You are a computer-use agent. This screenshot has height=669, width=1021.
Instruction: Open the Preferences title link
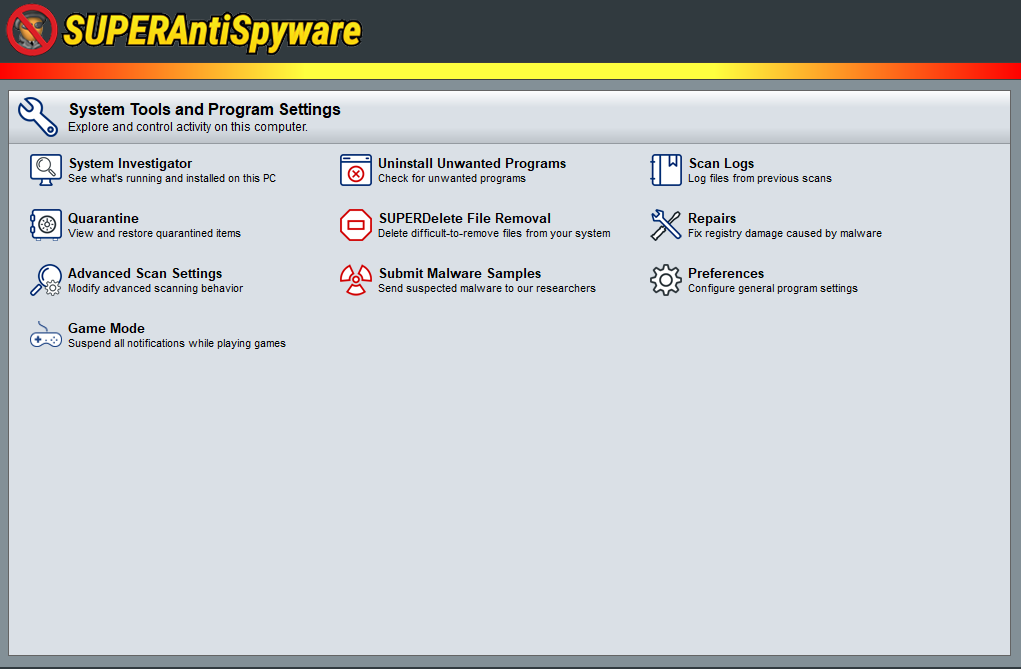726,274
